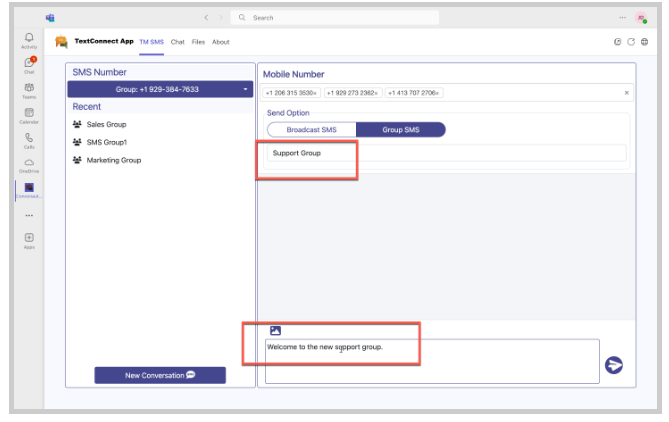Switch to the Chat tab
669x422 pixels.
tap(177, 42)
